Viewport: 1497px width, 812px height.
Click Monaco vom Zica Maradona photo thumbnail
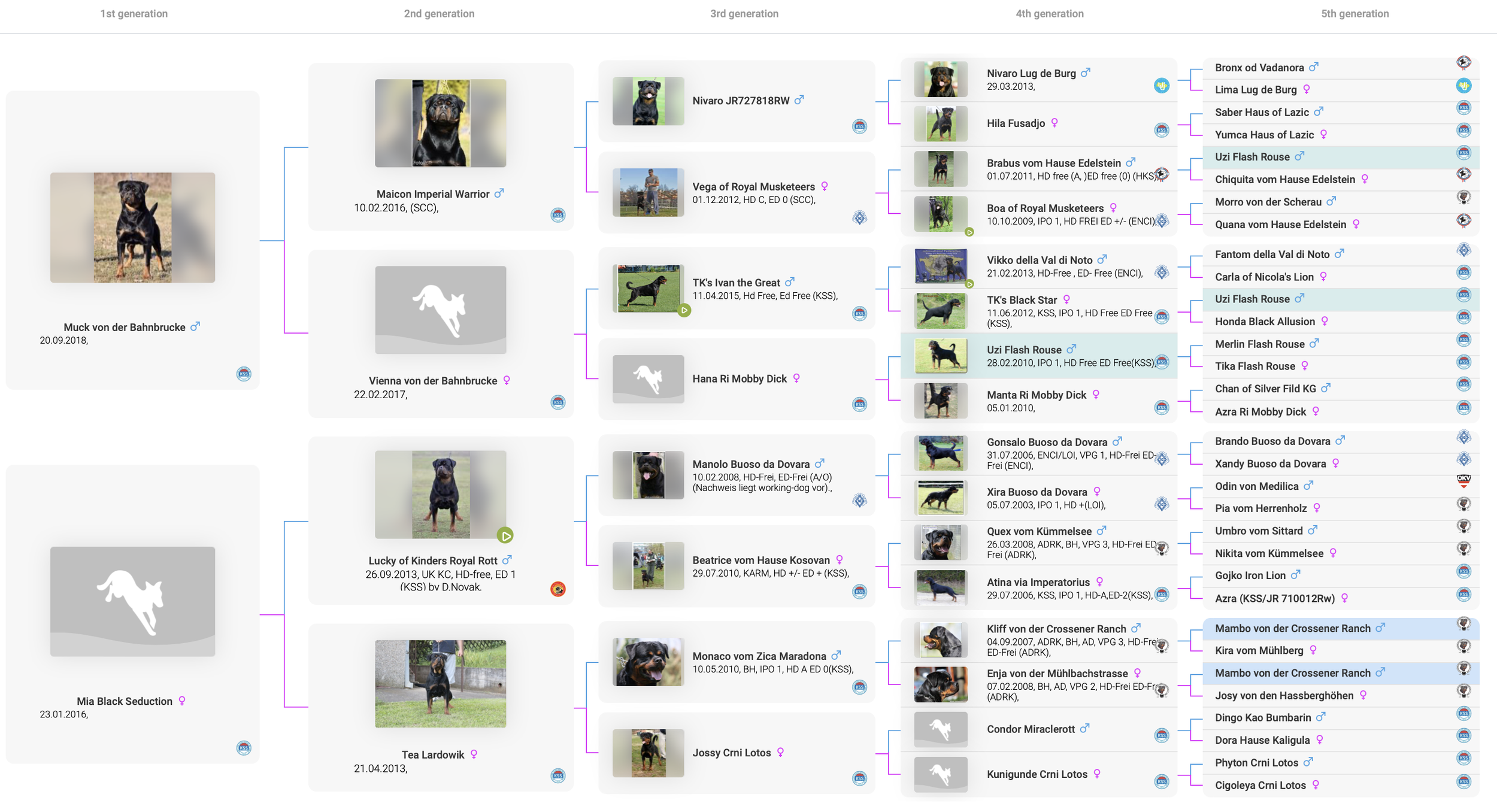[648, 662]
